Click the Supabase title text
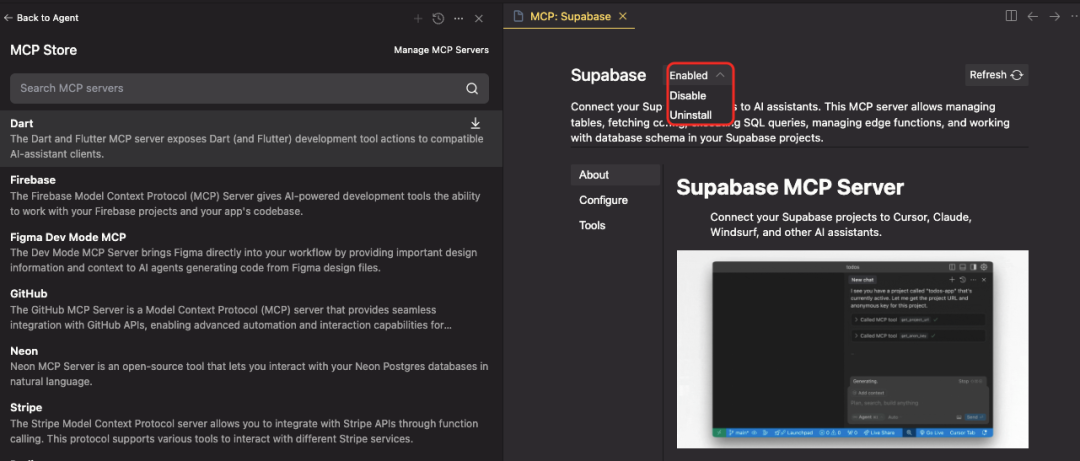 tap(608, 75)
